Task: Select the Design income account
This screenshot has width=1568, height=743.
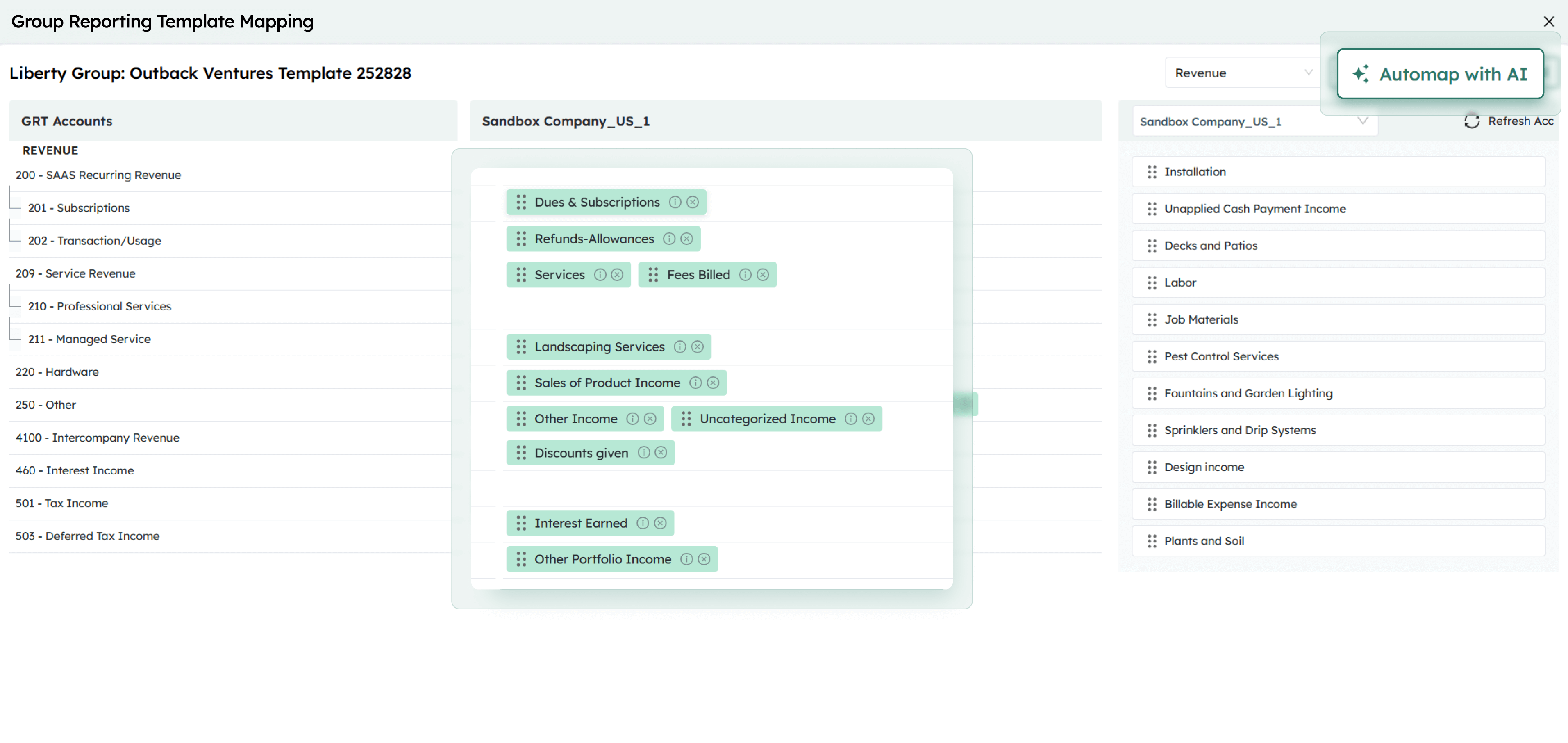Action: (1338, 467)
